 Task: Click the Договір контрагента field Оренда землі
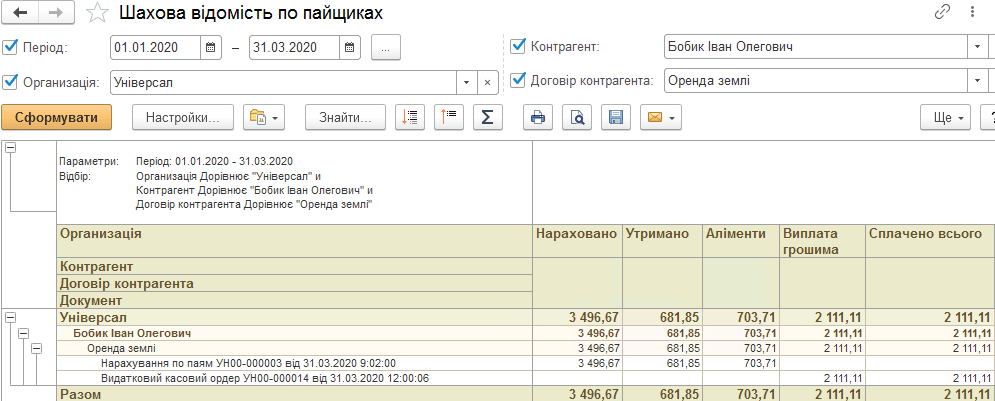[x=815, y=81]
